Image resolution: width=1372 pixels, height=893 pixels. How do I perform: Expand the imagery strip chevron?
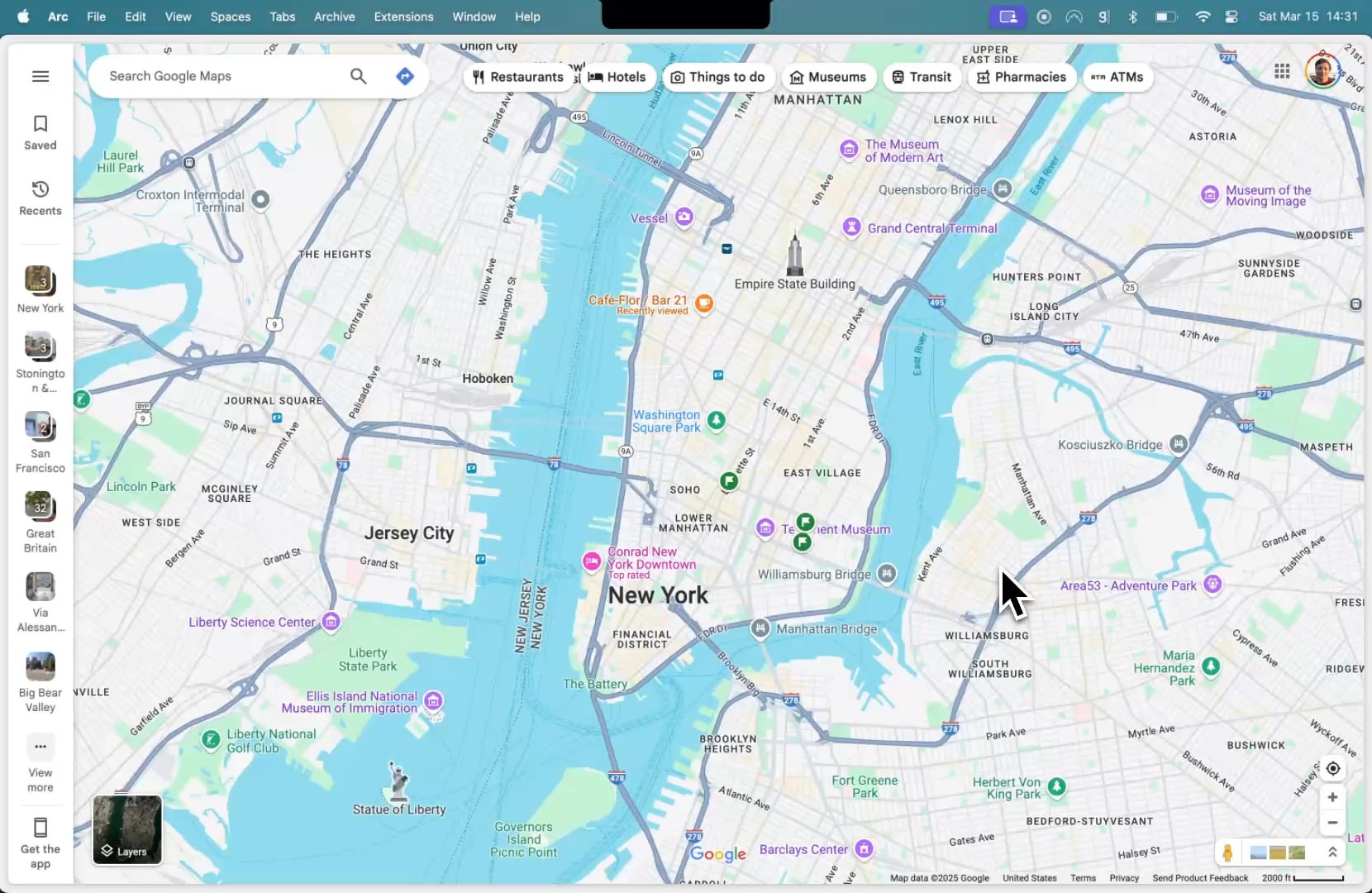click(x=1332, y=852)
